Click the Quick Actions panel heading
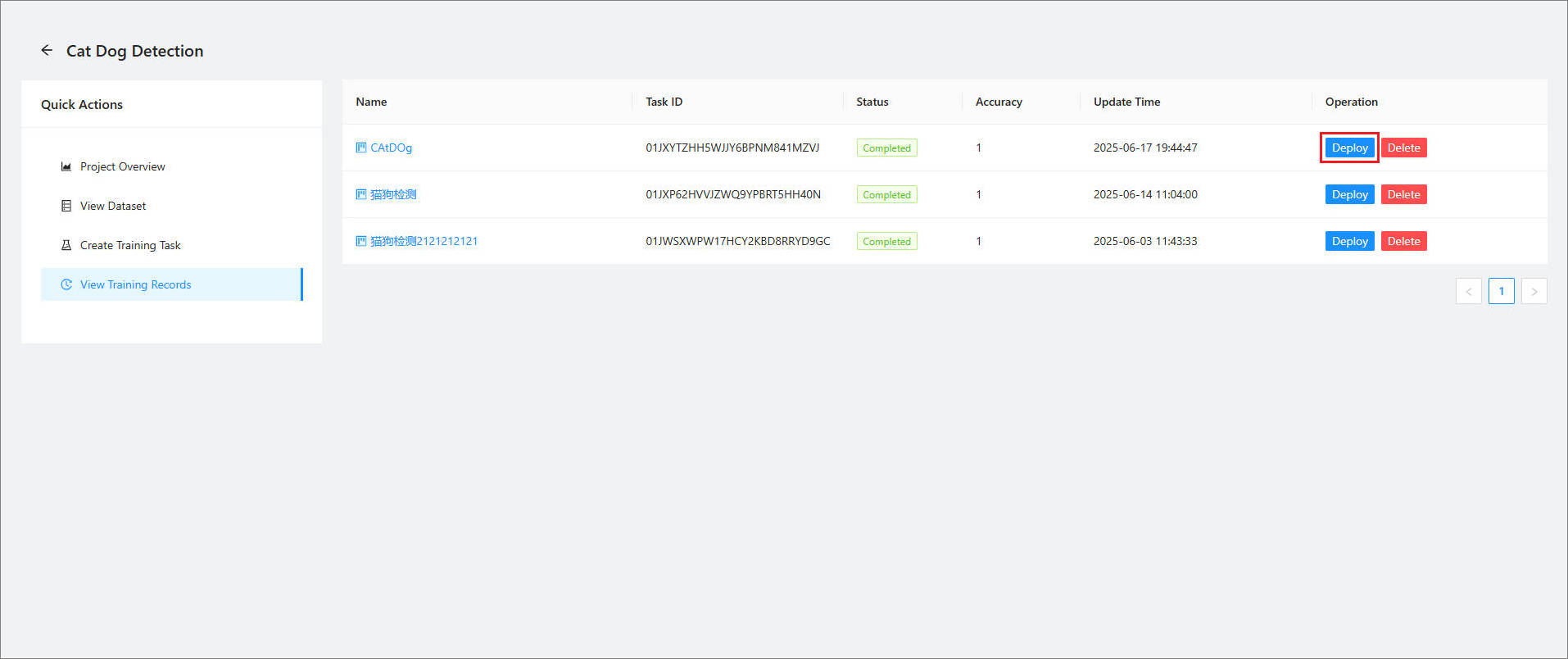The width and height of the screenshot is (1568, 659). point(82,104)
